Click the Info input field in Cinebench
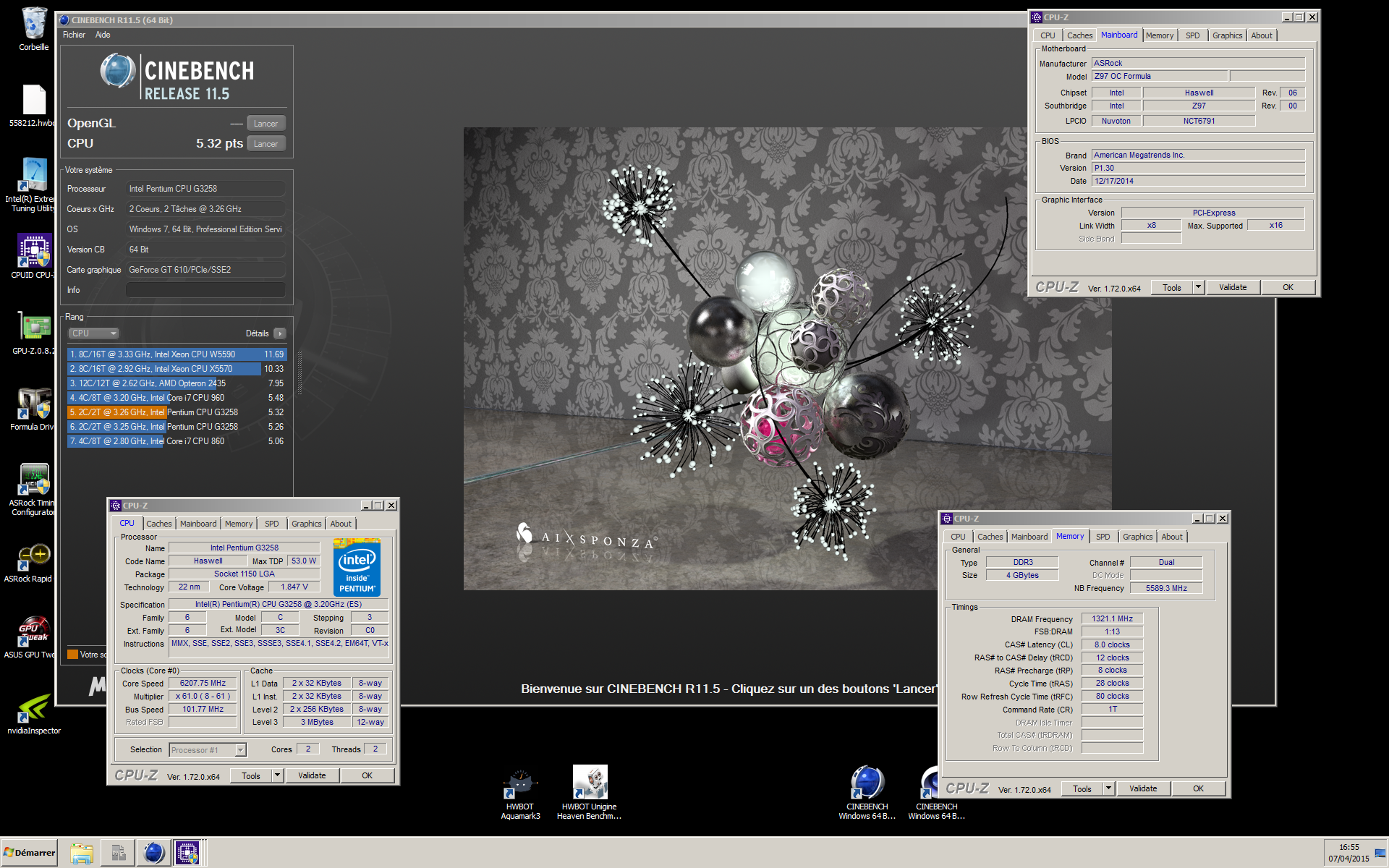The image size is (1389, 868). 205,290
